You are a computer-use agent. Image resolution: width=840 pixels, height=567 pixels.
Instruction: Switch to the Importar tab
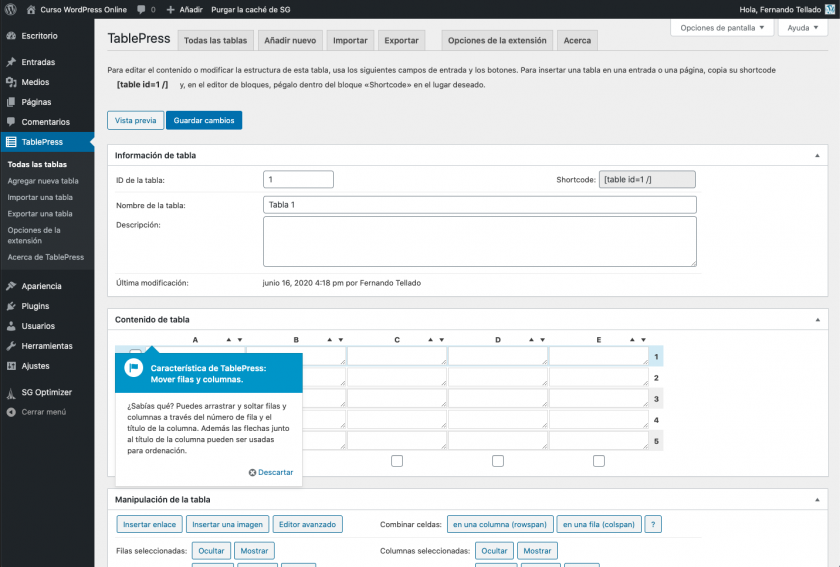click(350, 41)
